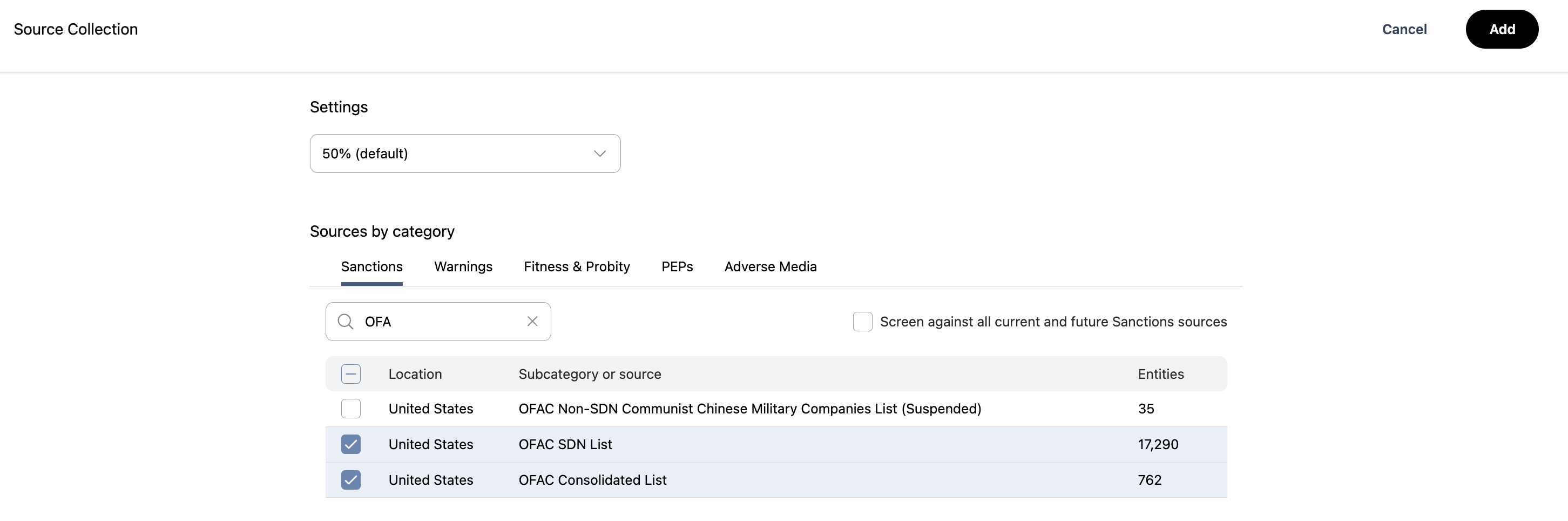Click the Location column header

tap(415, 373)
